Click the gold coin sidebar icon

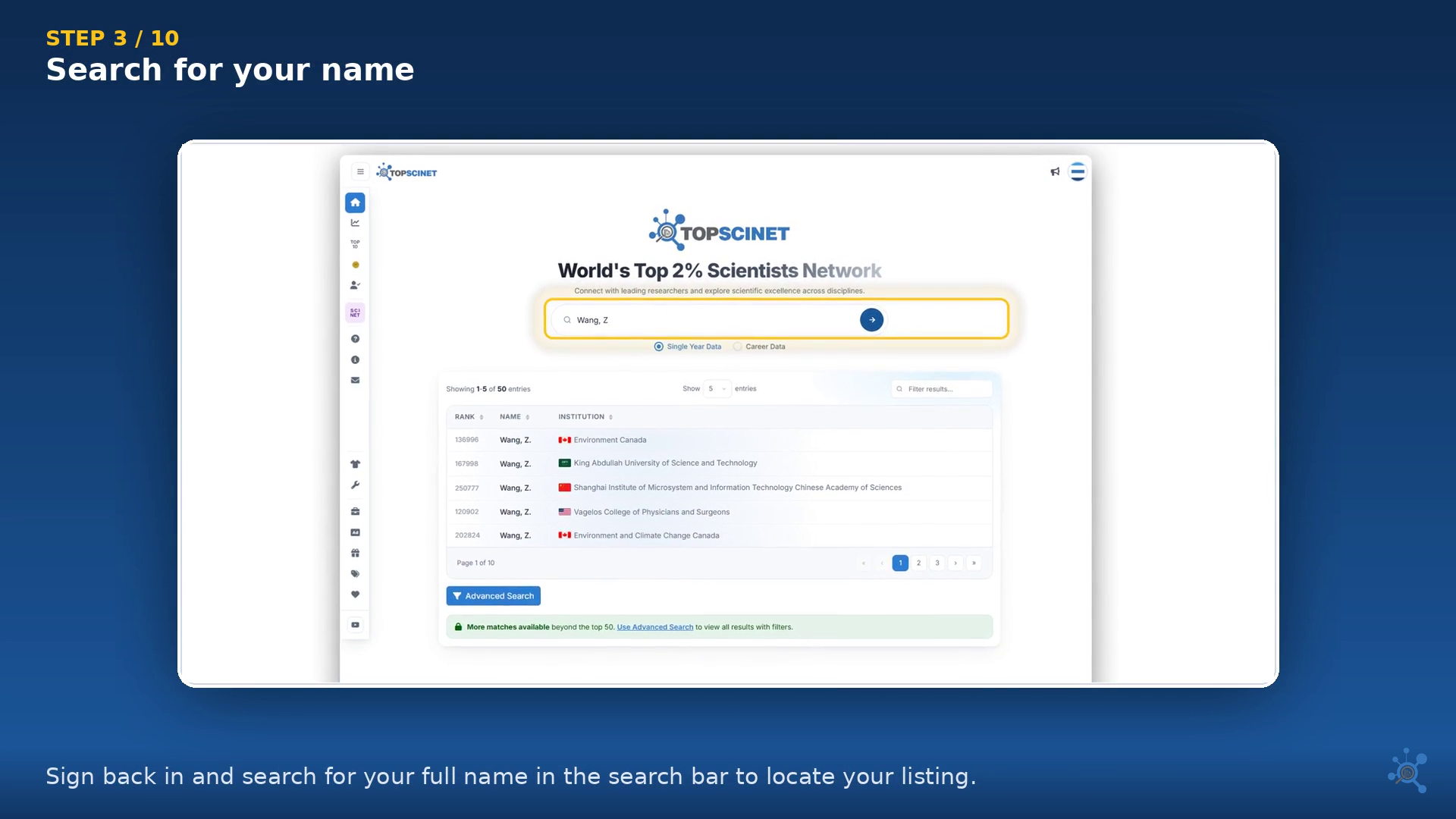(355, 265)
